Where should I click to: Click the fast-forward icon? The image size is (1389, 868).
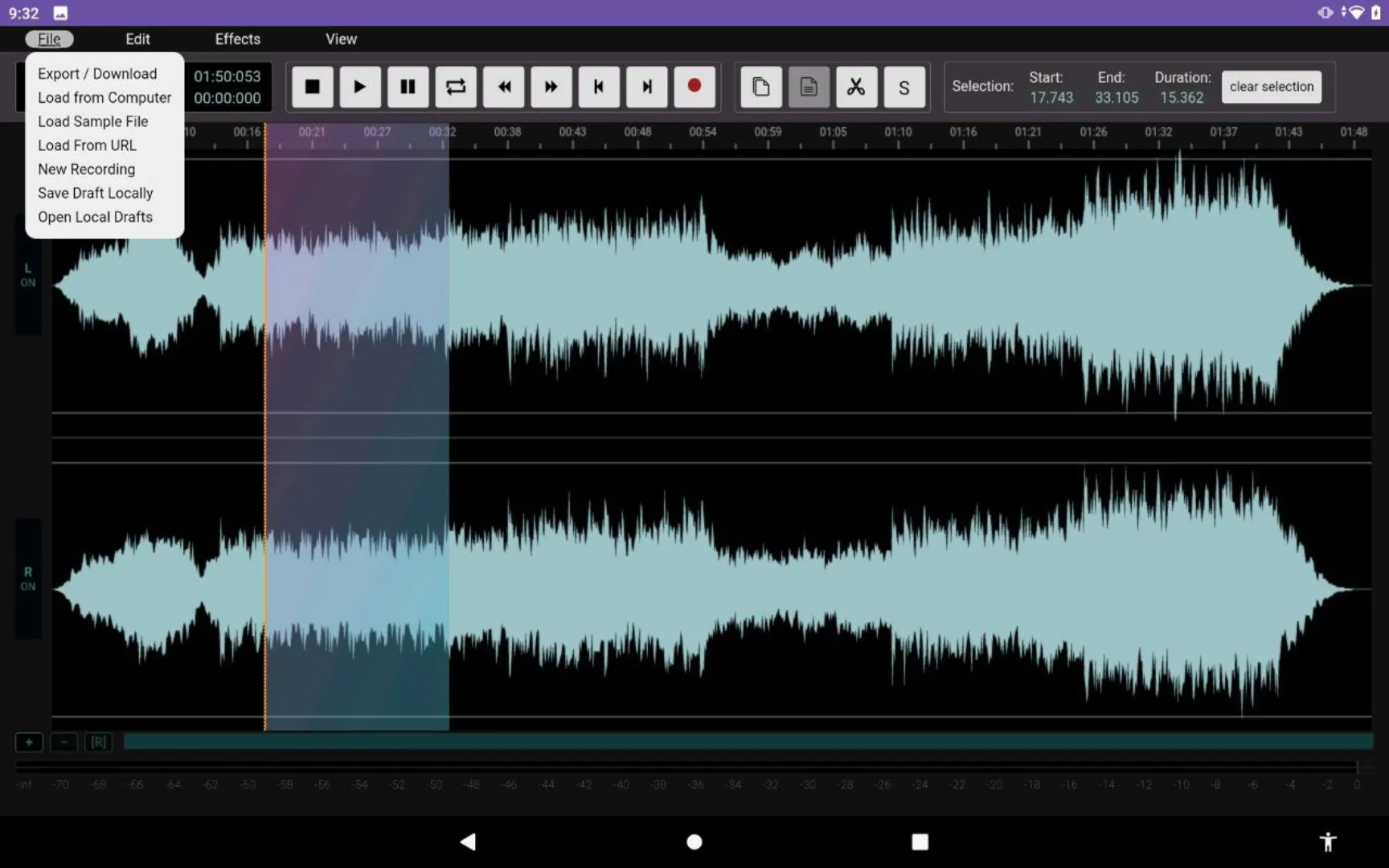click(550, 87)
